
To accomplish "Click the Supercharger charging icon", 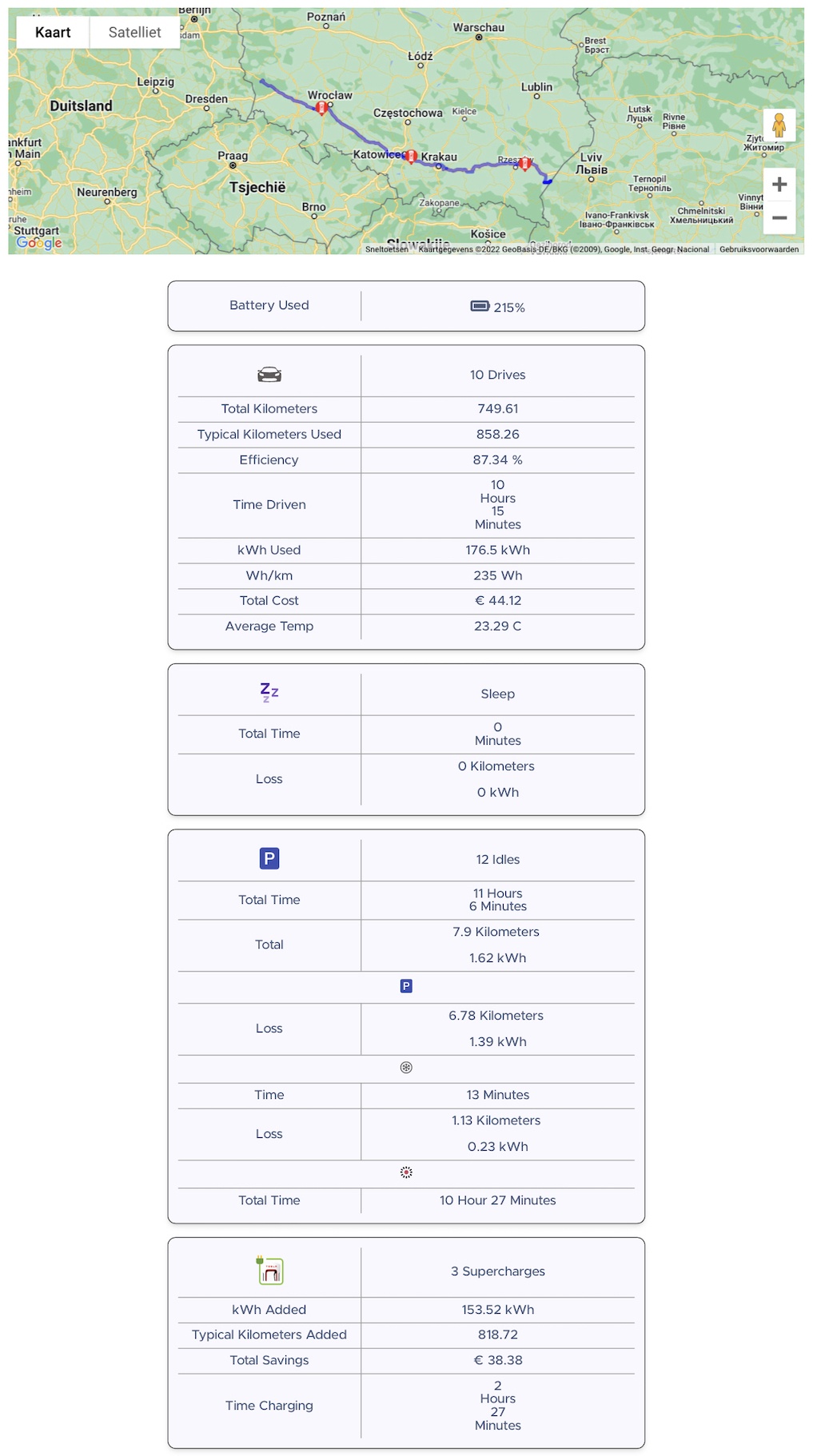I will coord(269,1271).
